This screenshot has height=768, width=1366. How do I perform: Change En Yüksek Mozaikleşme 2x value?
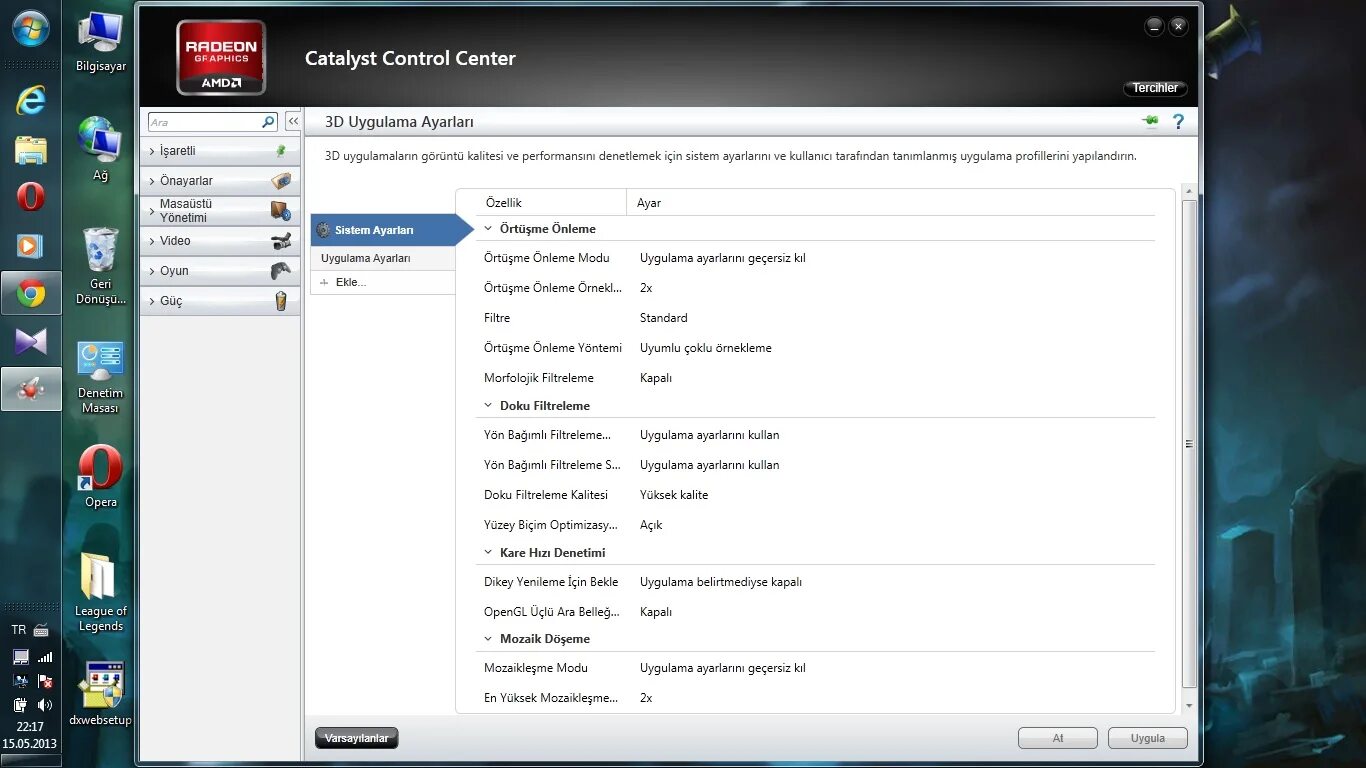(646, 698)
